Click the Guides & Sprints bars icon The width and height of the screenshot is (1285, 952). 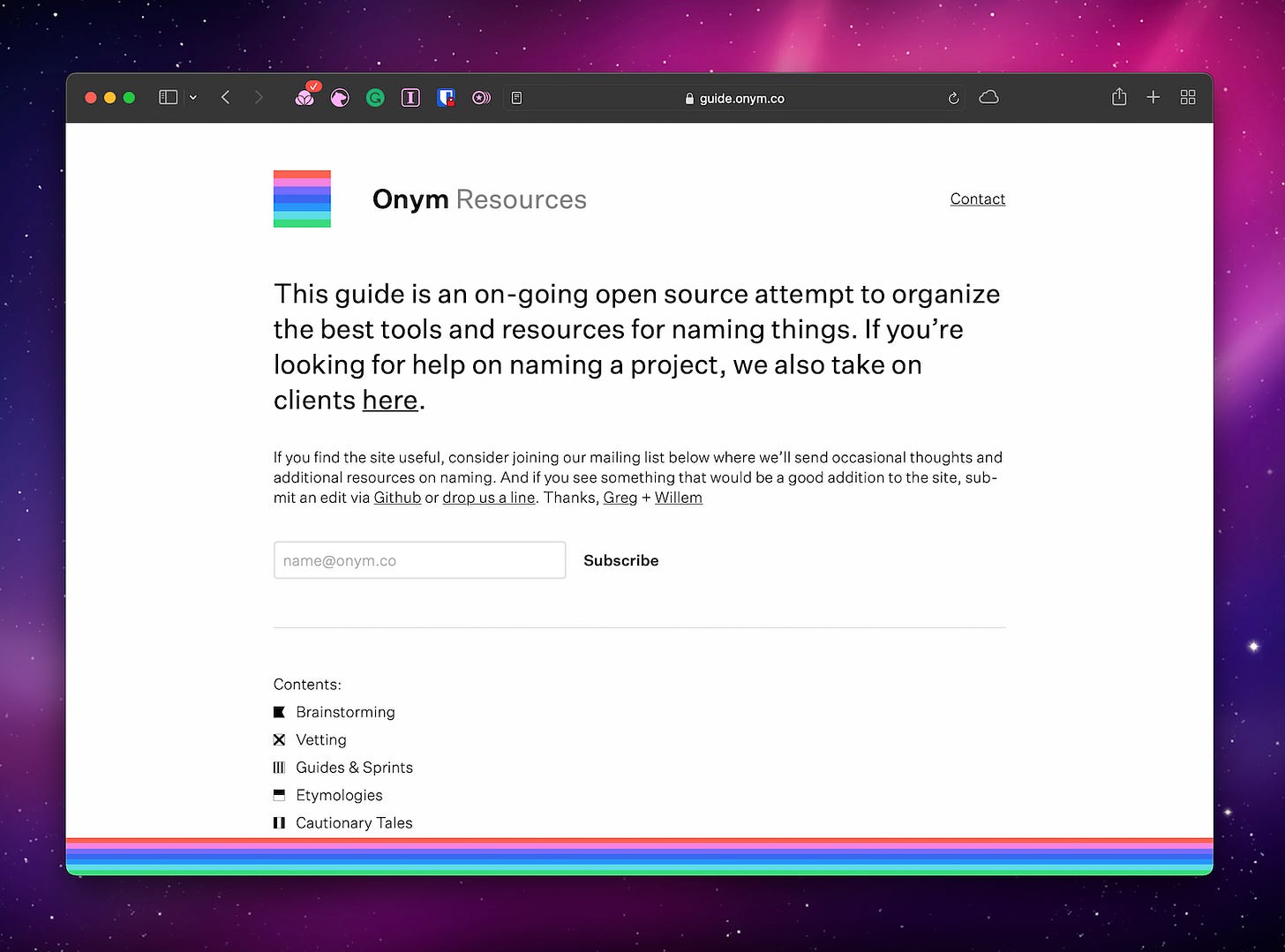point(279,768)
